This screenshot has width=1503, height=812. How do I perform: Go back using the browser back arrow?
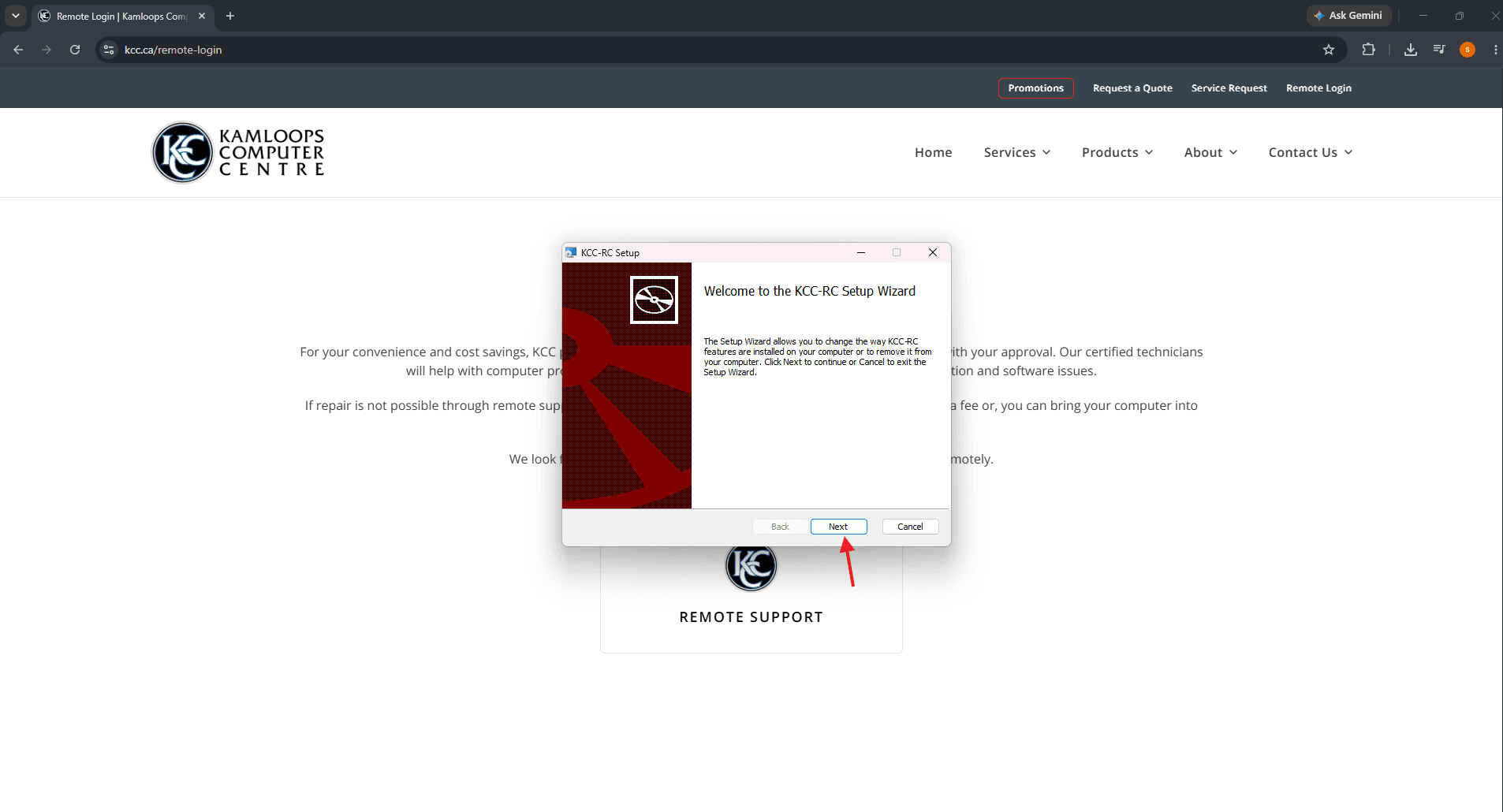[18, 50]
